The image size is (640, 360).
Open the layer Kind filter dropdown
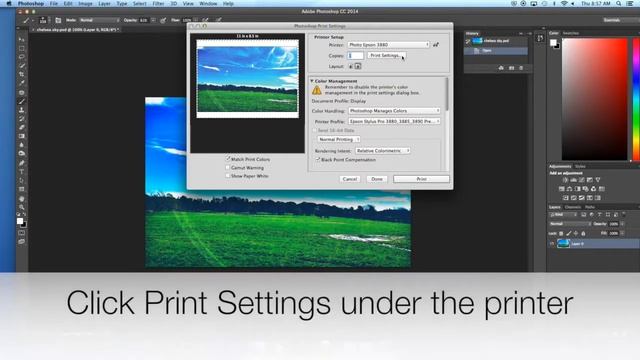[563, 215]
